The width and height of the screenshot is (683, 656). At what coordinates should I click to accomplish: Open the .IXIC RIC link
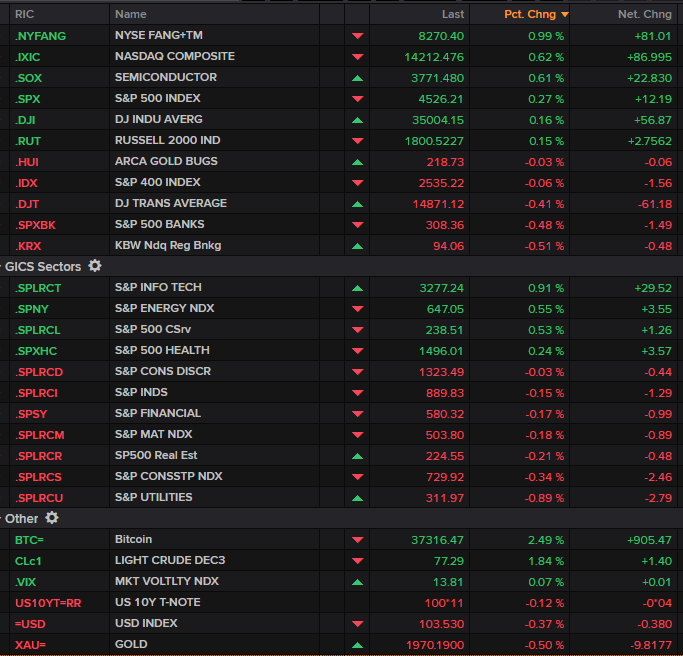click(27, 57)
